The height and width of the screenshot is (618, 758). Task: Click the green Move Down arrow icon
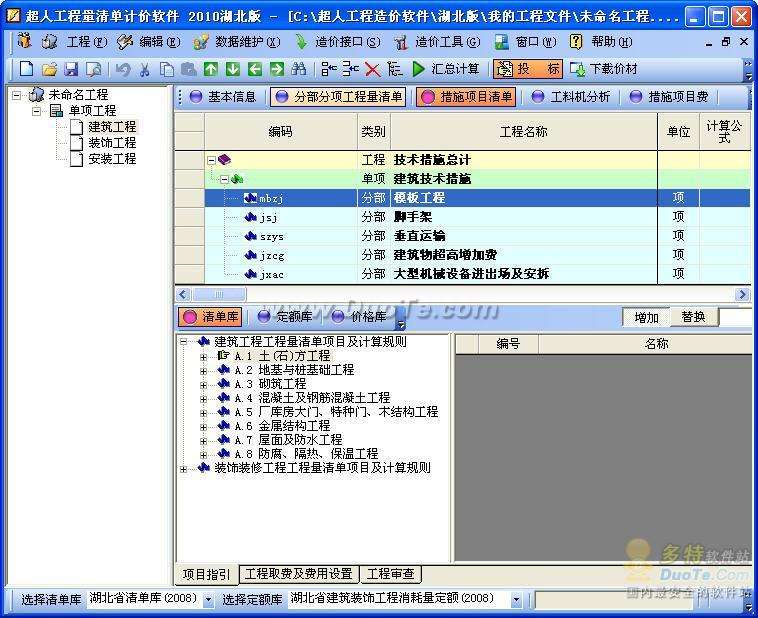(233, 69)
